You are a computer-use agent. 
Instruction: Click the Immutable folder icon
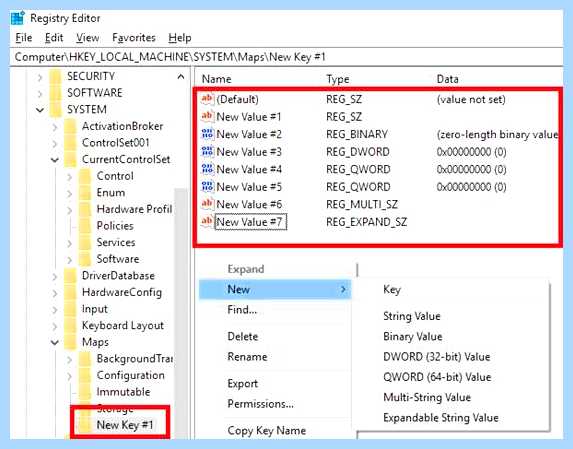click(85, 392)
